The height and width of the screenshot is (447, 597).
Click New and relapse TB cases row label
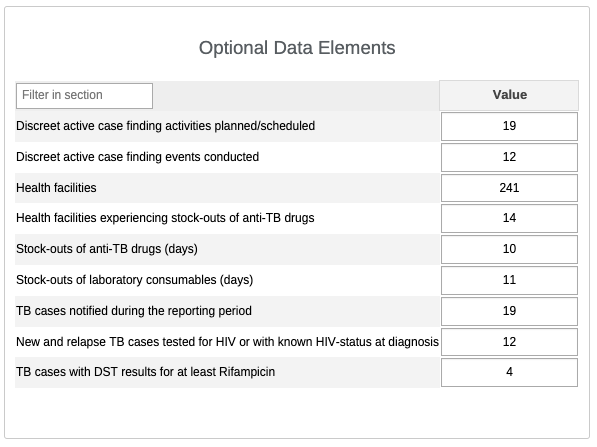pyautogui.click(x=227, y=342)
